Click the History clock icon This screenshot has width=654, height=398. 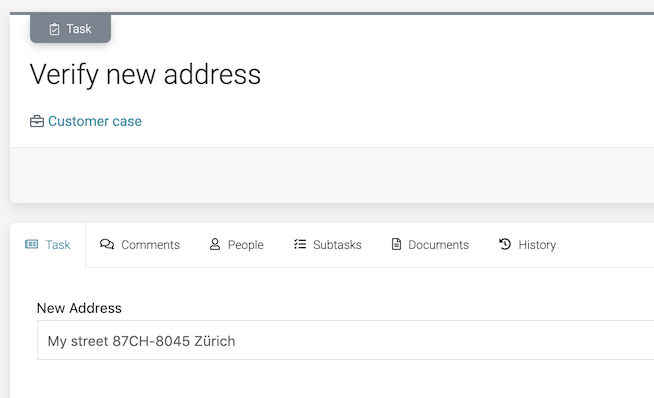pyautogui.click(x=505, y=244)
